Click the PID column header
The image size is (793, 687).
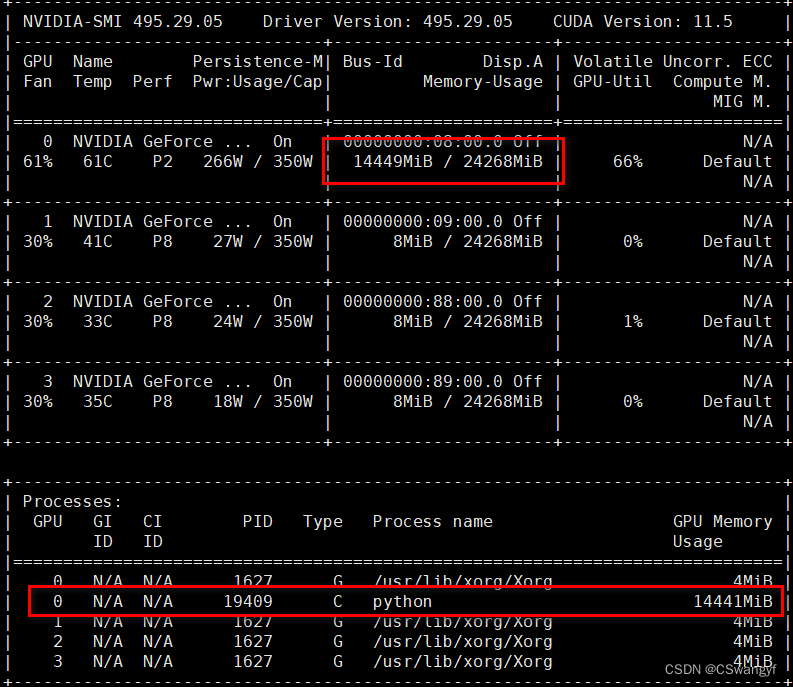point(257,522)
